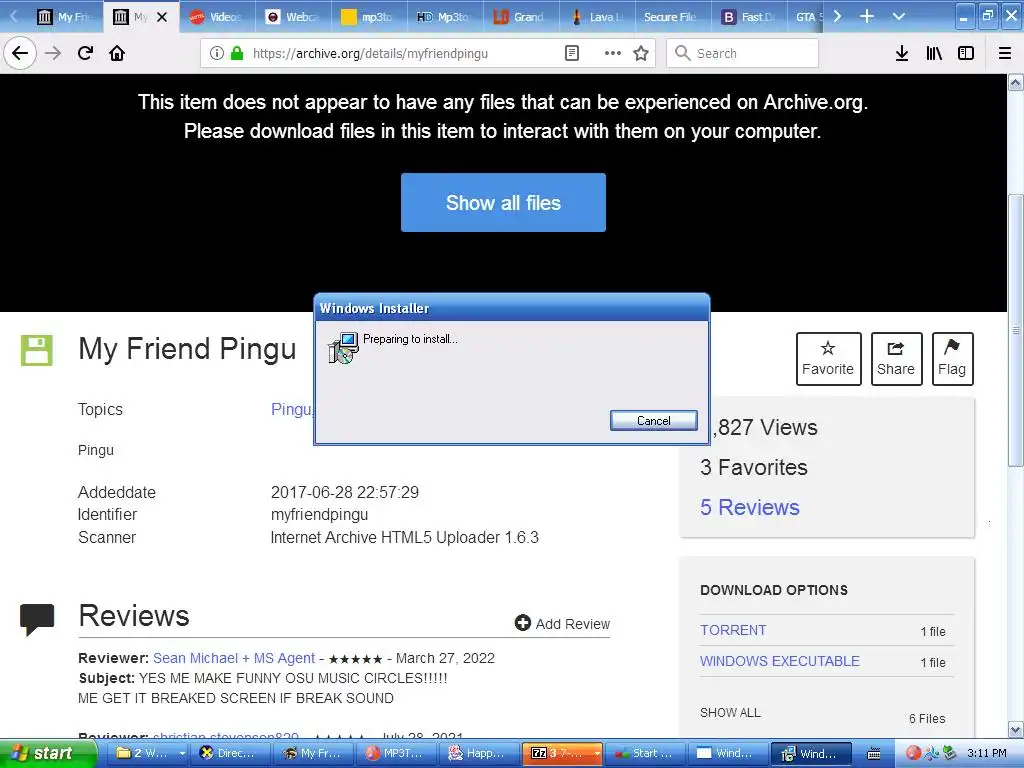Switch to the first My Friend tab

tap(63, 17)
